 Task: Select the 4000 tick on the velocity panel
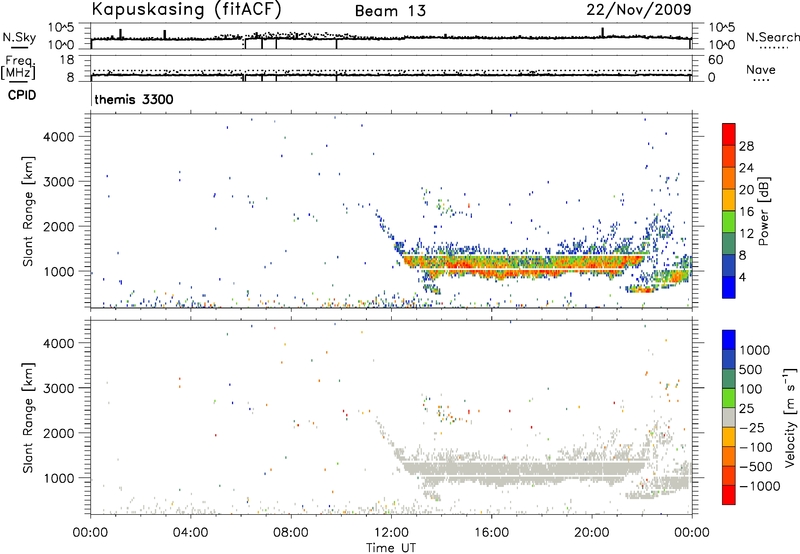pos(59,343)
